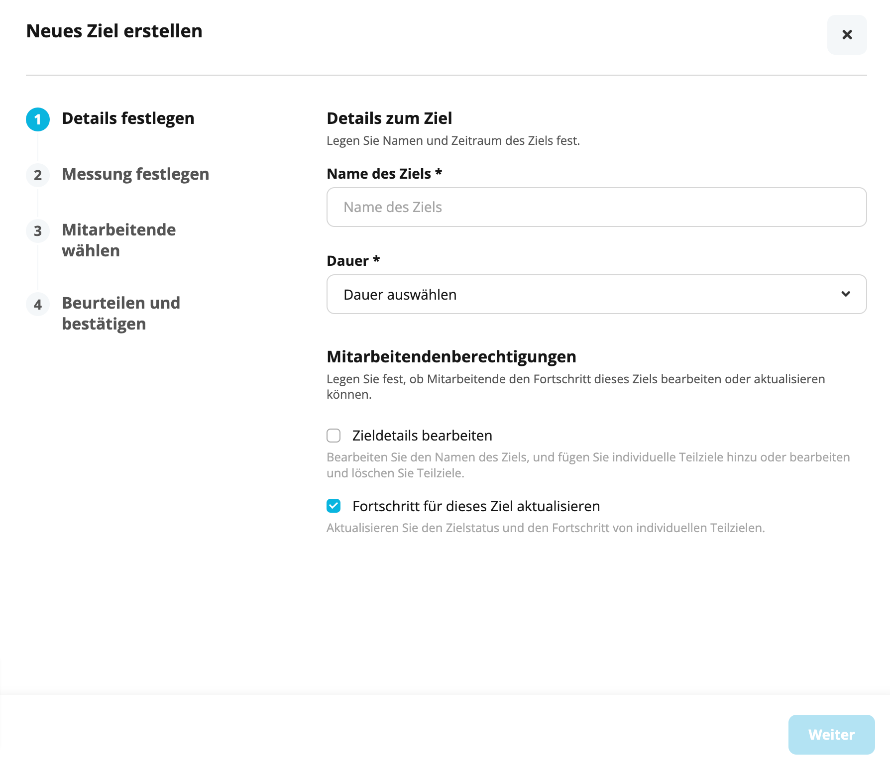Click the chevron arrow in Dauer dropdown
The width and height of the screenshot is (890, 766).
(845, 294)
